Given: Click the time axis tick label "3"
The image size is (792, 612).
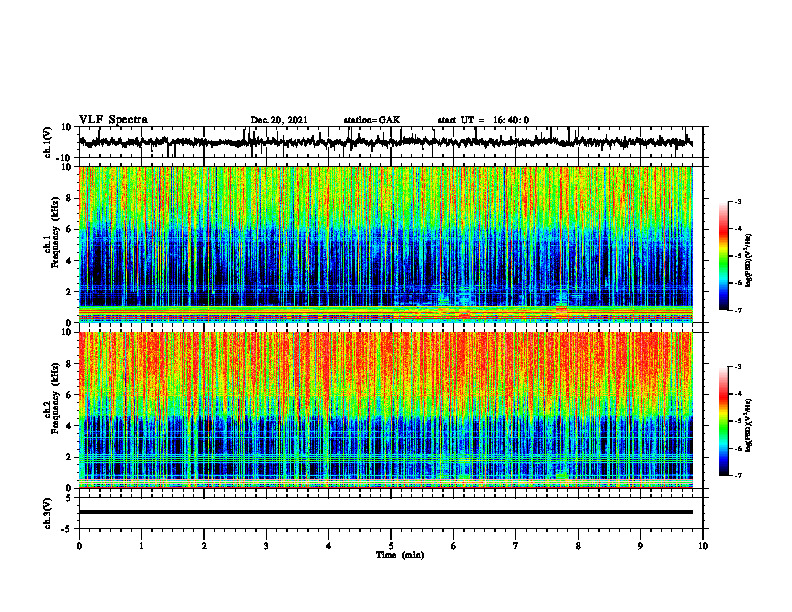Looking at the screenshot, I should pyautogui.click(x=266, y=546).
